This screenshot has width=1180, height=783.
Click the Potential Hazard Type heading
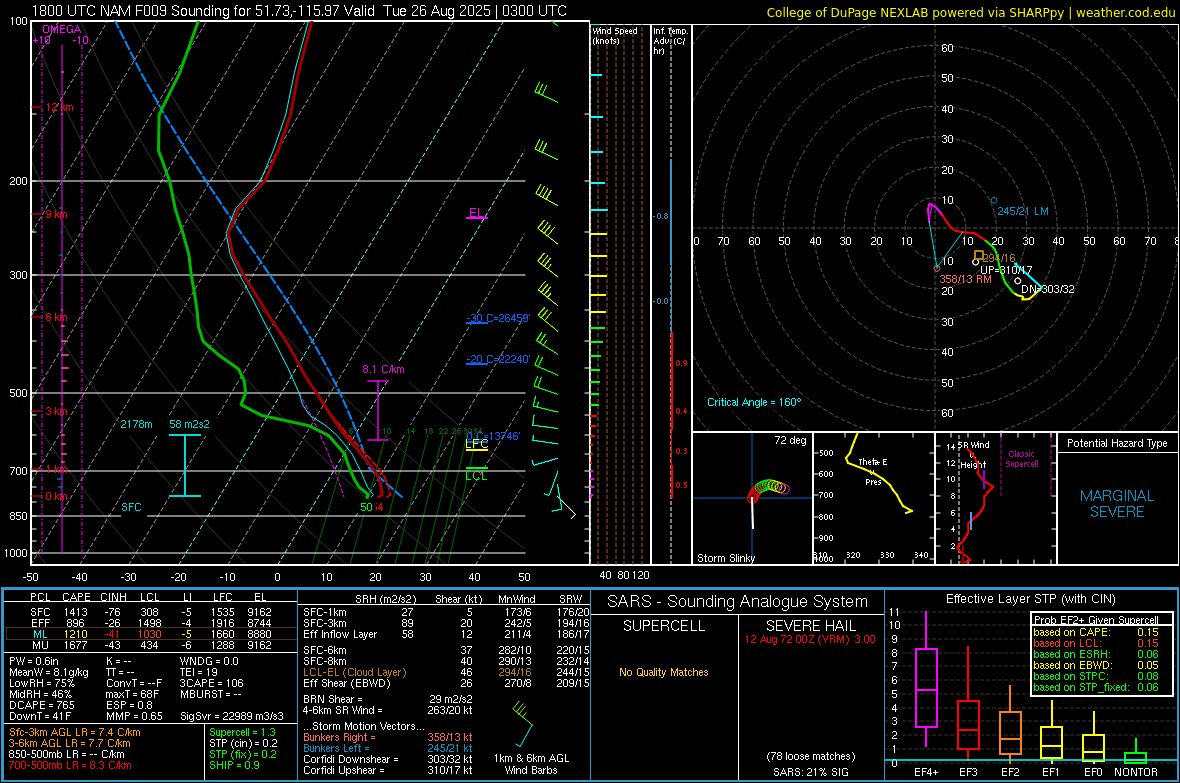click(1117, 443)
